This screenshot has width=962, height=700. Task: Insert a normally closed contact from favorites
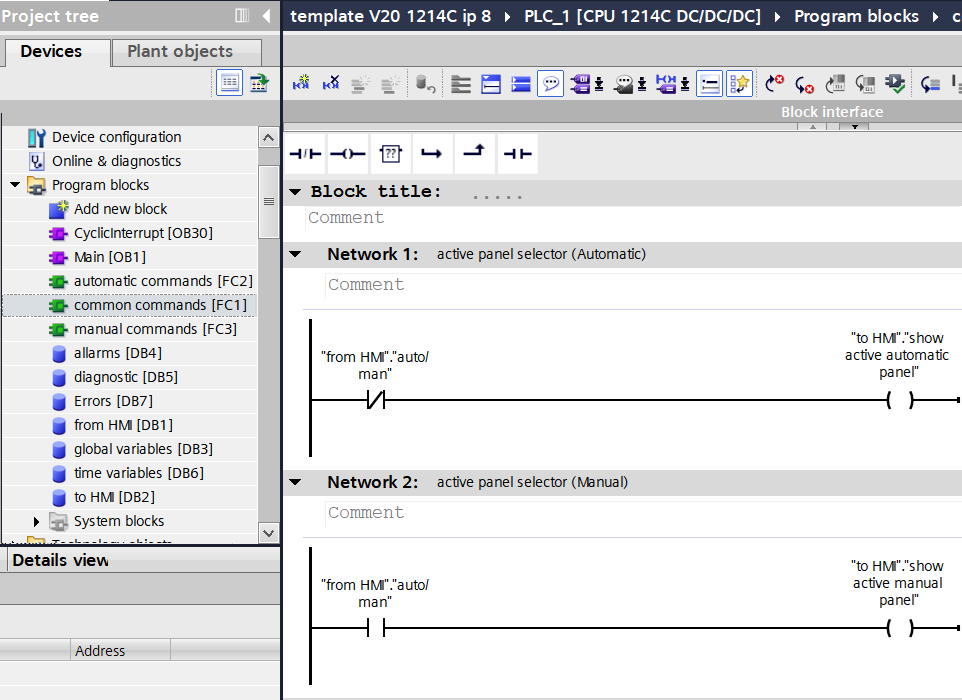tap(305, 154)
